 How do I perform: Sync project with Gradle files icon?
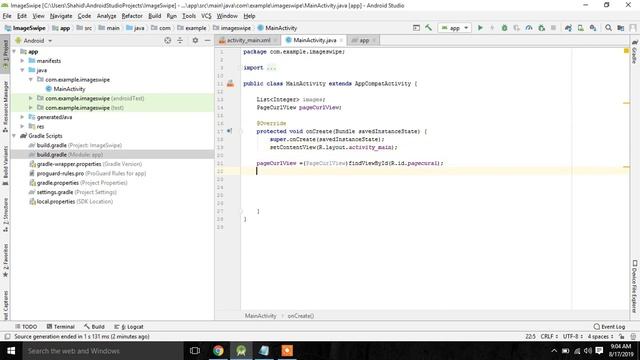pos(568,28)
